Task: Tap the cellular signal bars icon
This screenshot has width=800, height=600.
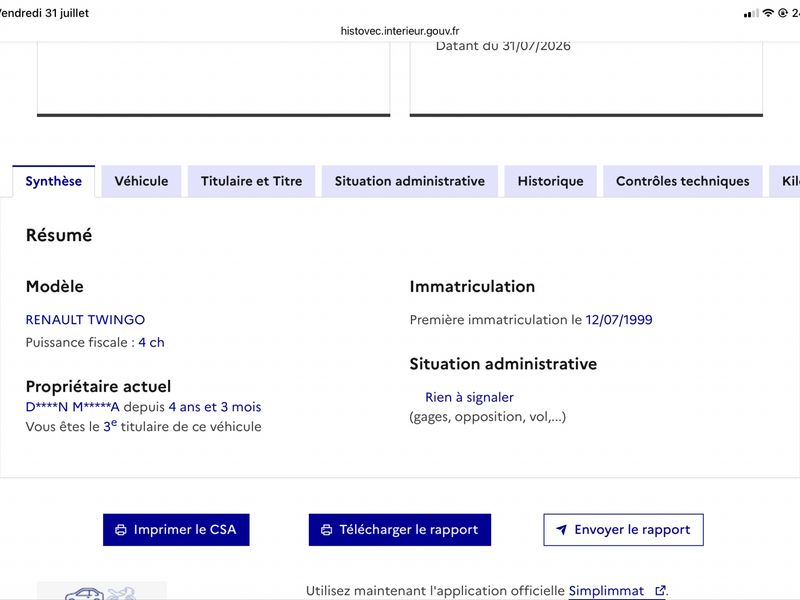Action: pyautogui.click(x=751, y=14)
